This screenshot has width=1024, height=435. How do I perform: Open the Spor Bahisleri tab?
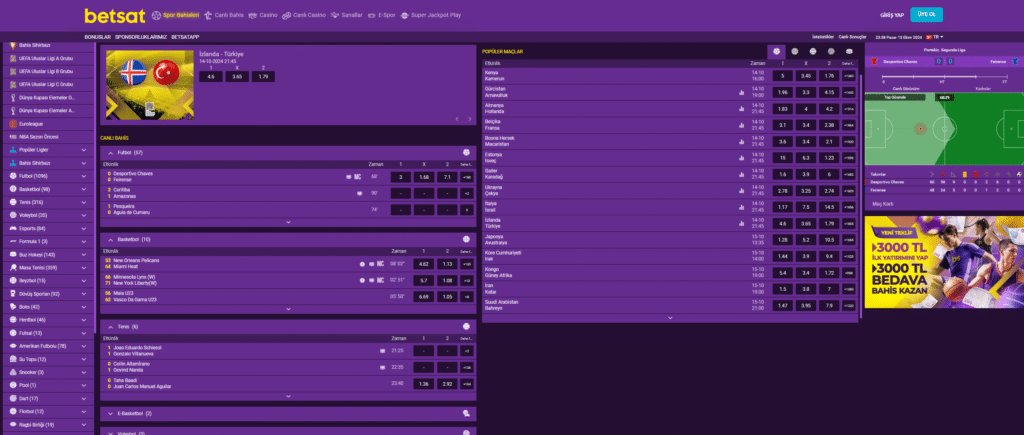tap(175, 15)
